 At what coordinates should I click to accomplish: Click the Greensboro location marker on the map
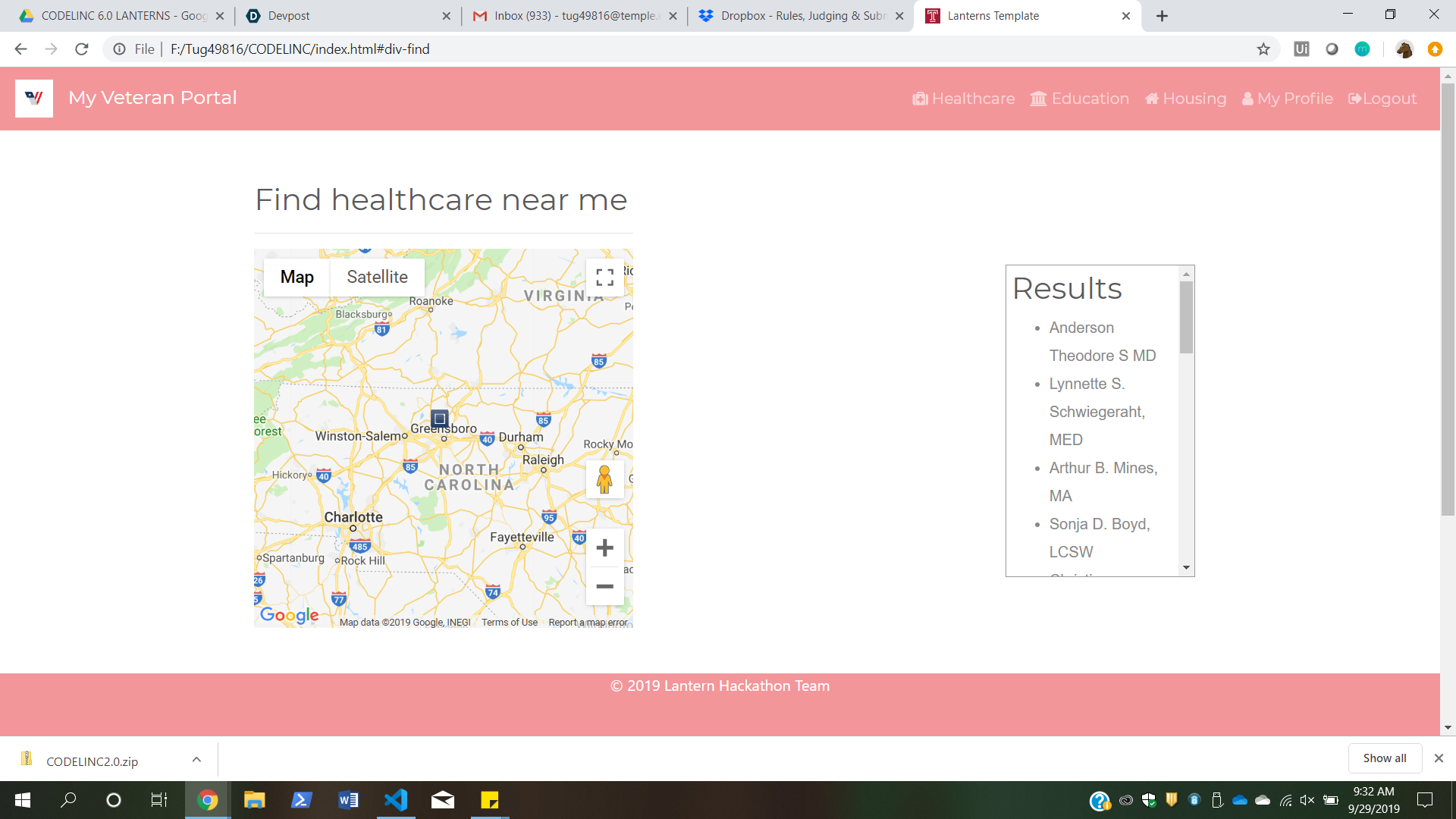click(439, 419)
